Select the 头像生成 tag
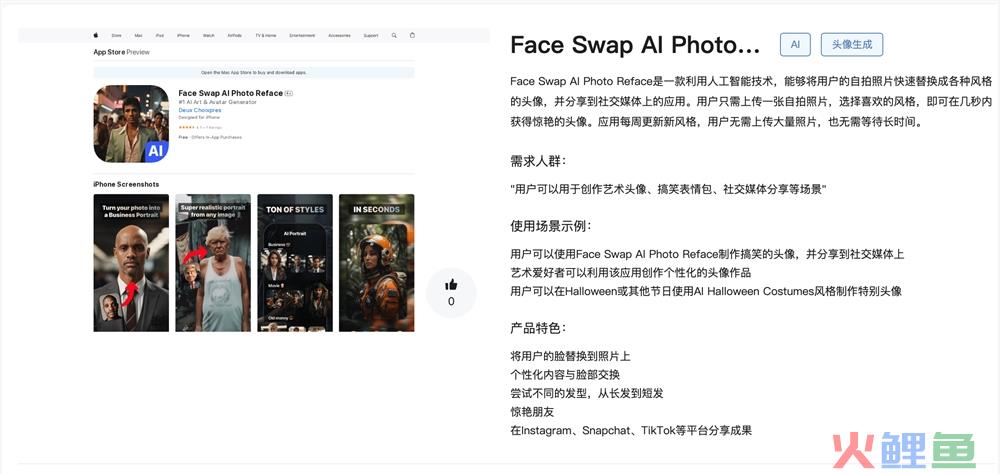The image size is (1000, 474). point(852,44)
